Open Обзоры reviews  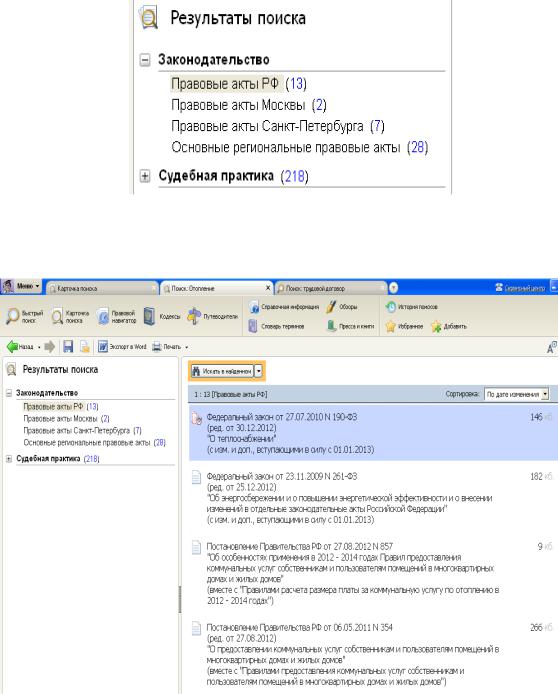coord(342,307)
